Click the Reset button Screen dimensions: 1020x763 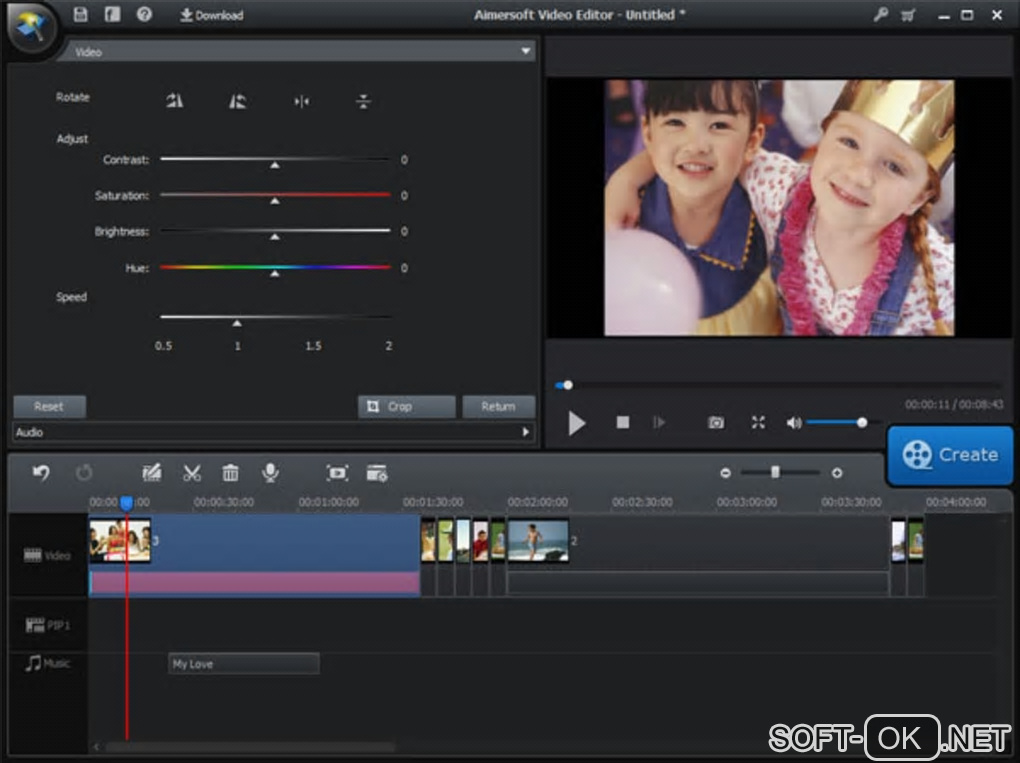(x=49, y=406)
